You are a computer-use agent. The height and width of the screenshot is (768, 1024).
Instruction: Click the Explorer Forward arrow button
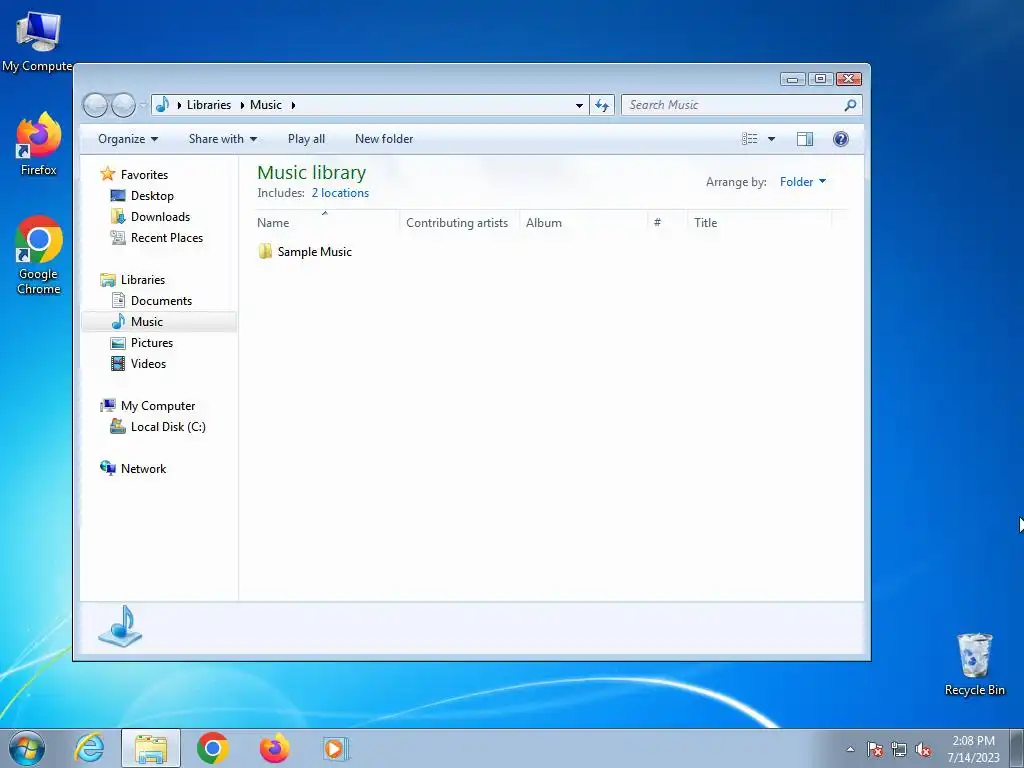[123, 105]
